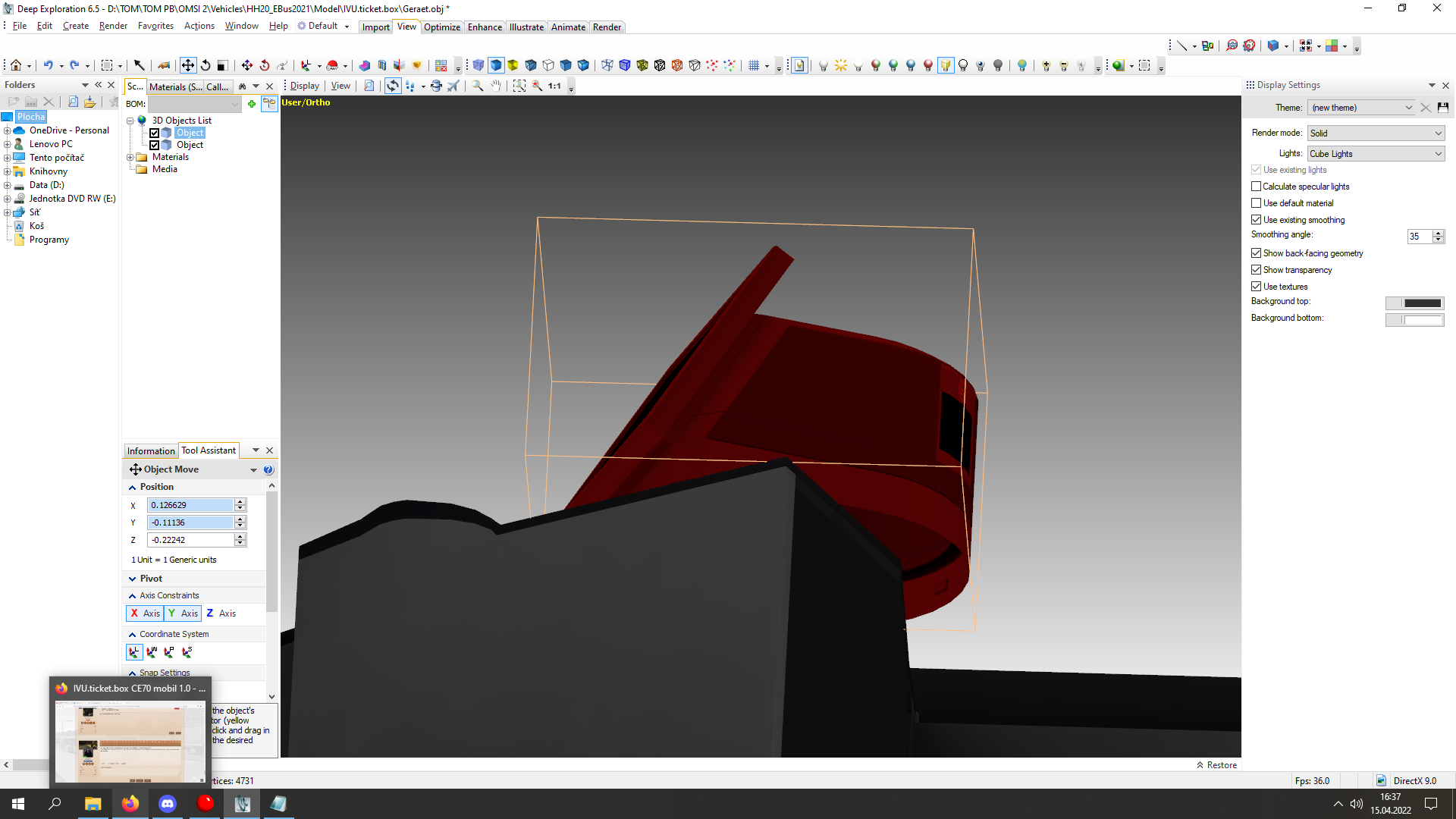Image resolution: width=1456 pixels, height=819 pixels.
Task: Click the Z position input field
Action: coord(190,540)
